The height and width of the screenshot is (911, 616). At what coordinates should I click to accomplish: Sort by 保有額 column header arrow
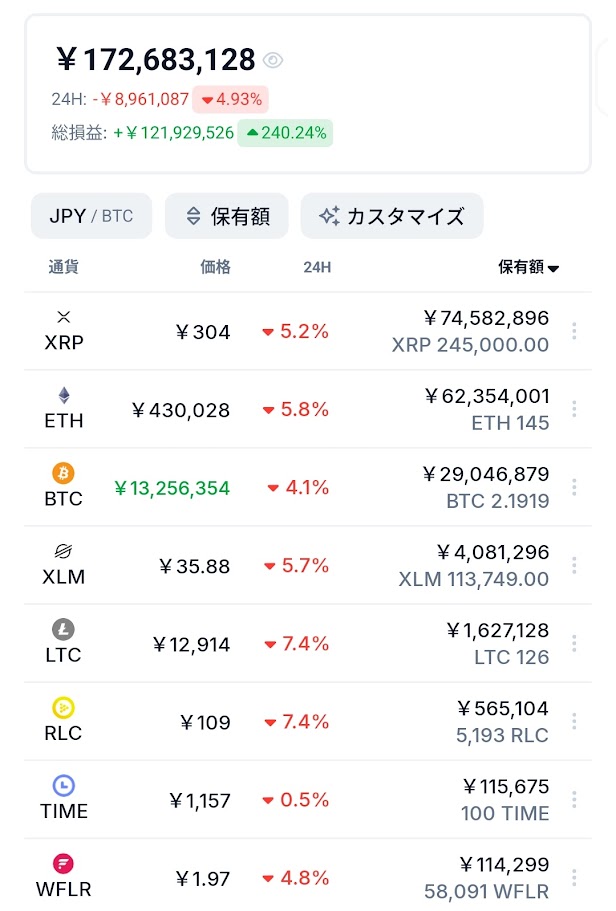tap(553, 268)
